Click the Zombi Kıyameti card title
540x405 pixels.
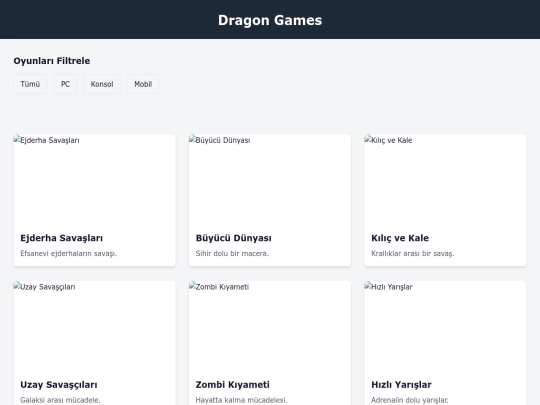point(232,385)
